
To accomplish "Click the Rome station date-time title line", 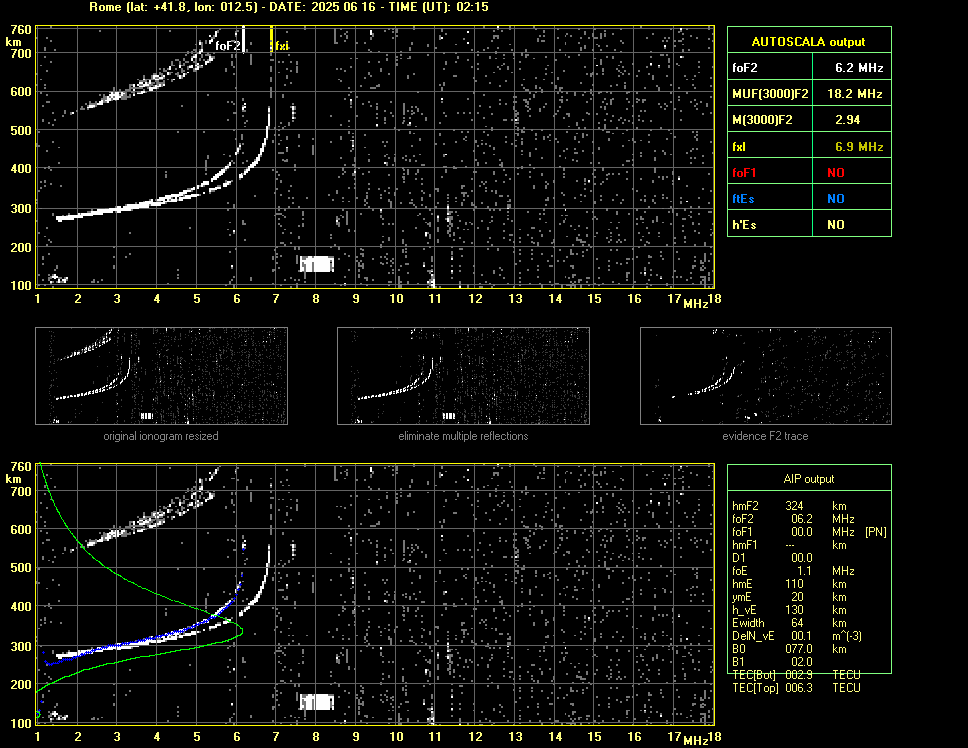I will [288, 7].
